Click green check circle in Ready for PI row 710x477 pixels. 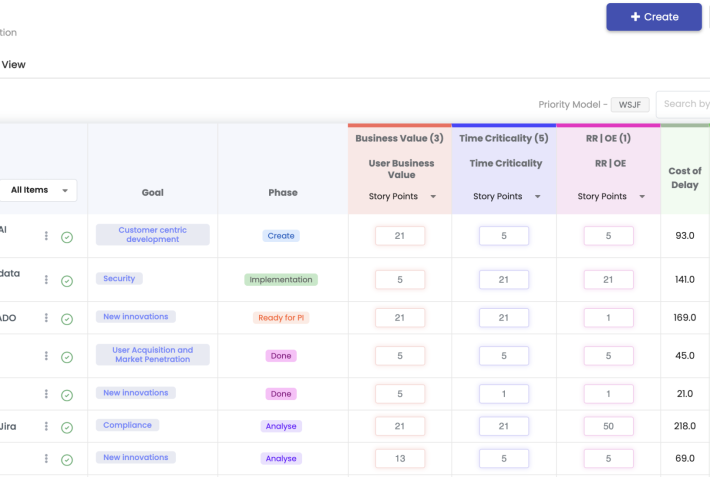67,319
